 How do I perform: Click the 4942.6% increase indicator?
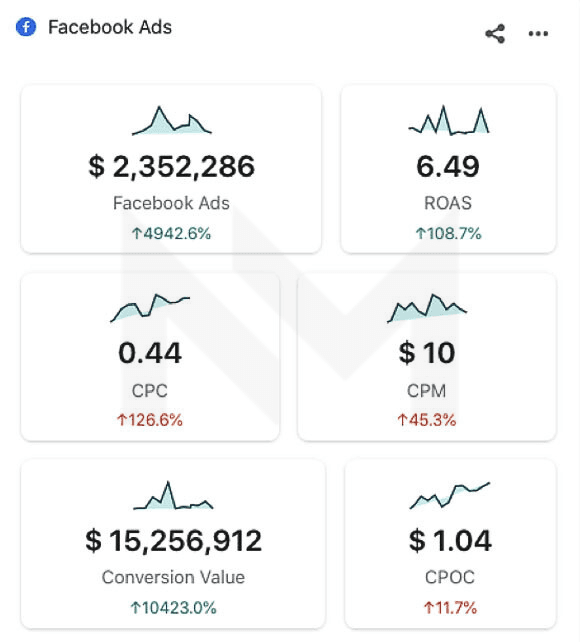coord(172,234)
